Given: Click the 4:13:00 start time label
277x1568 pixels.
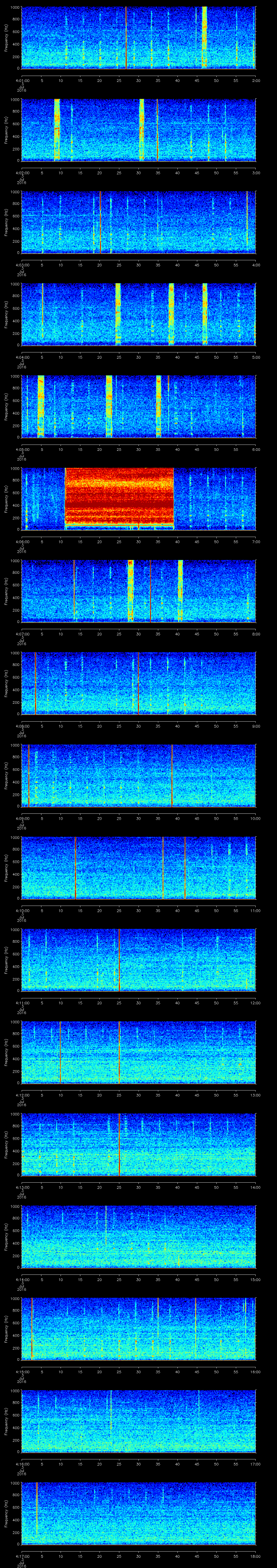Looking at the screenshot, I should tap(22, 1187).
